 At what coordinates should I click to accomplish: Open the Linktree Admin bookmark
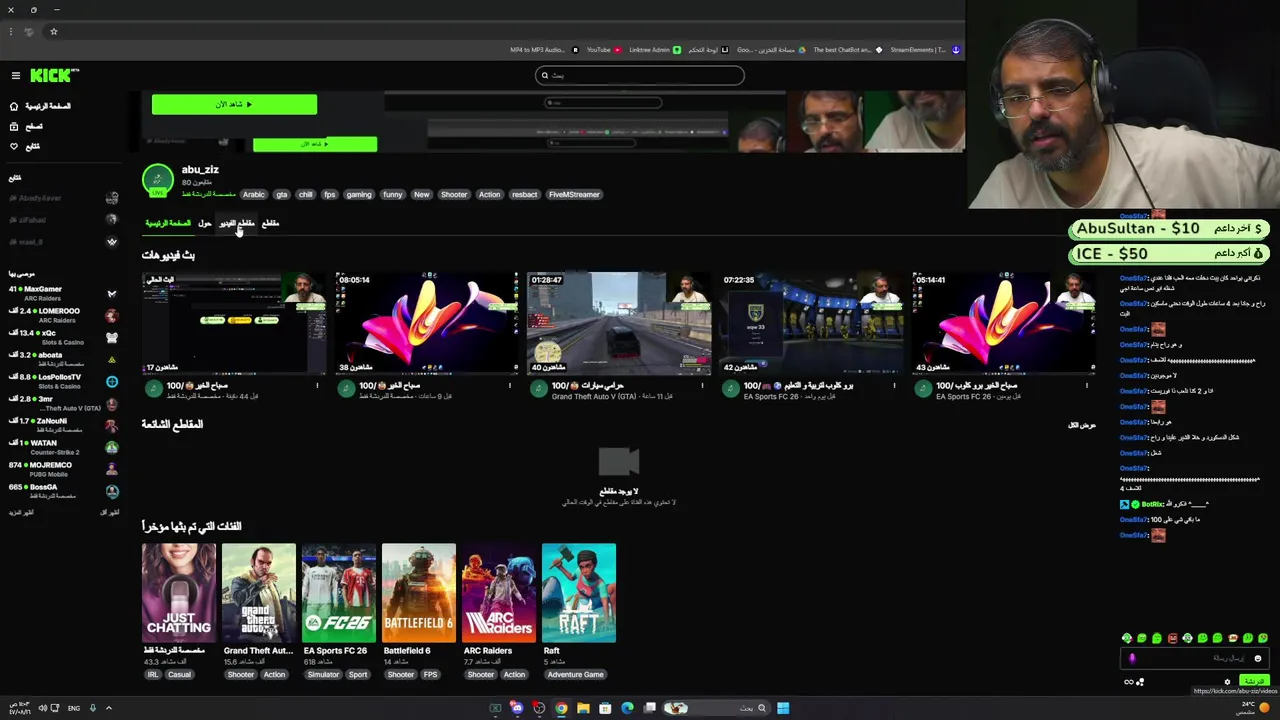pos(655,50)
